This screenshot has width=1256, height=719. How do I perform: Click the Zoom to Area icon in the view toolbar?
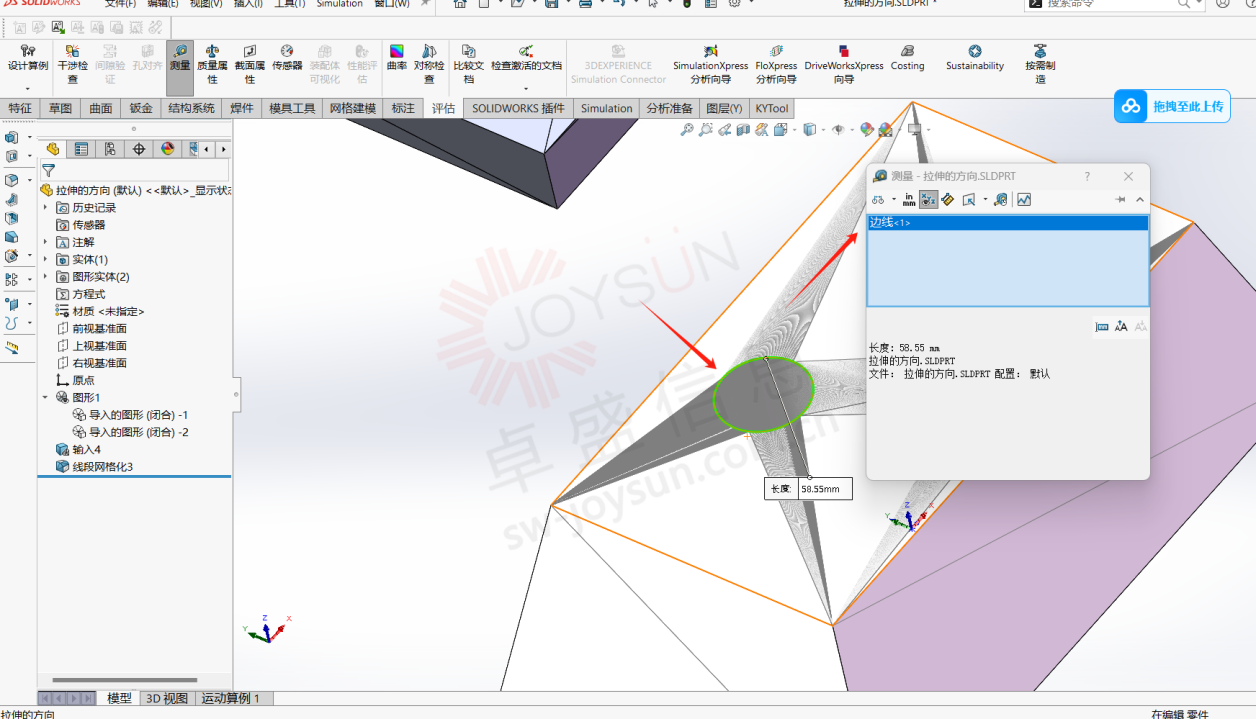(706, 129)
